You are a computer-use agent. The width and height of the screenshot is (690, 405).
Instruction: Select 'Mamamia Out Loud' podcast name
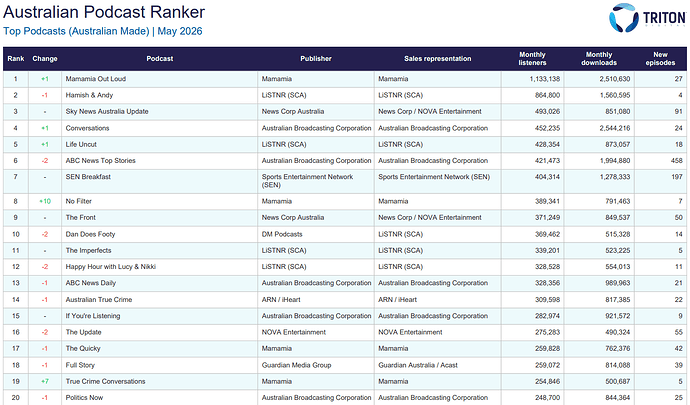tap(96, 79)
